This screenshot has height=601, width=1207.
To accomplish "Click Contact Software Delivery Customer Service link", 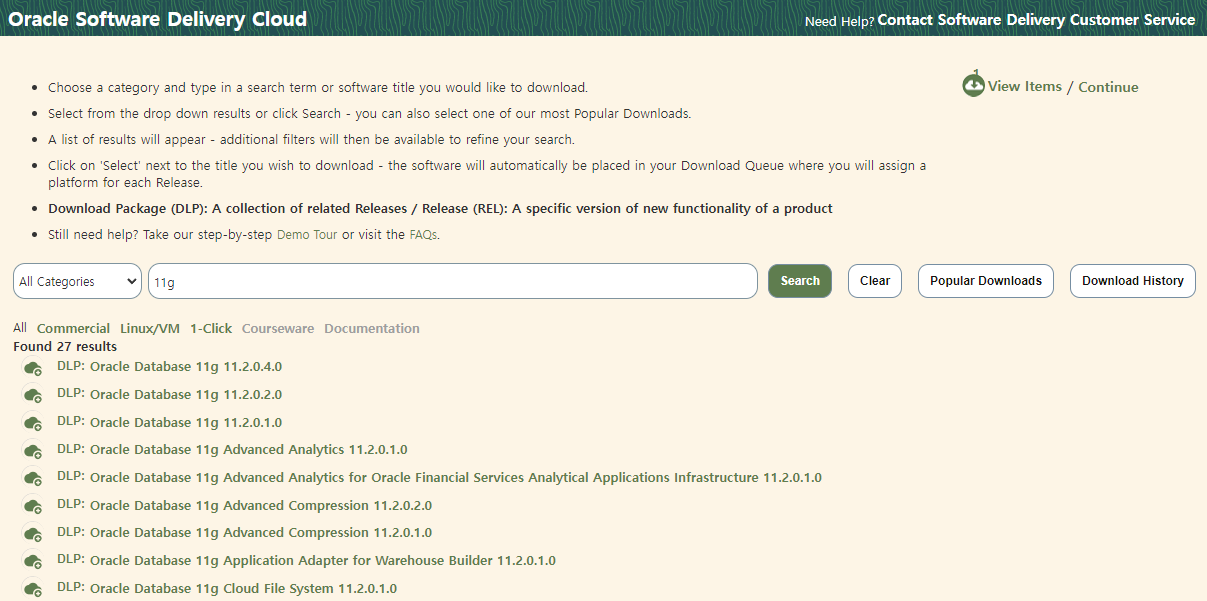I will [1036, 20].
